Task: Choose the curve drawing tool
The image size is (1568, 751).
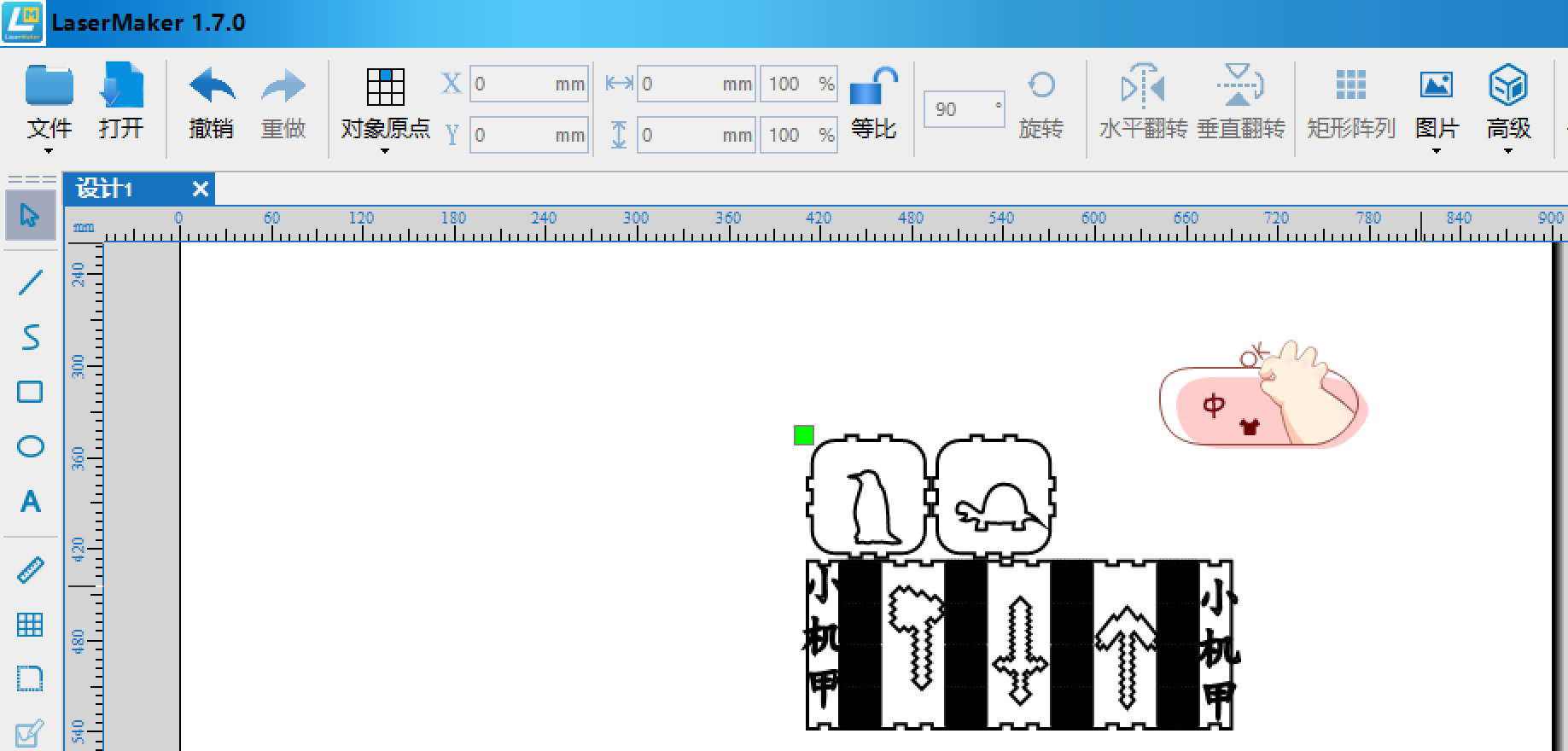Action: [x=30, y=337]
